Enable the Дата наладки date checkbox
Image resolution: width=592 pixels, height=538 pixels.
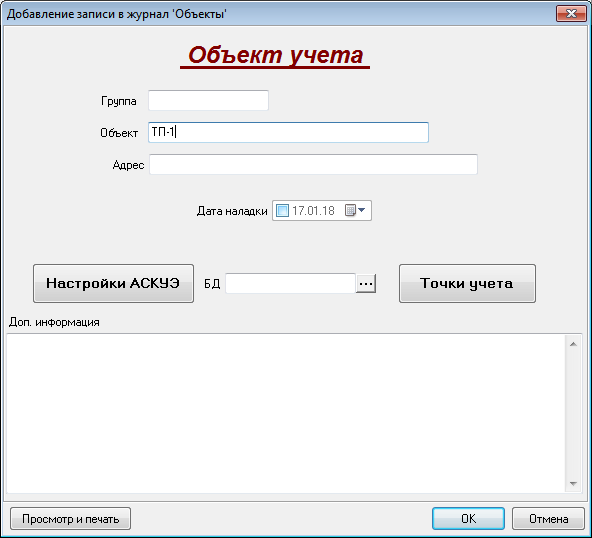pos(282,210)
